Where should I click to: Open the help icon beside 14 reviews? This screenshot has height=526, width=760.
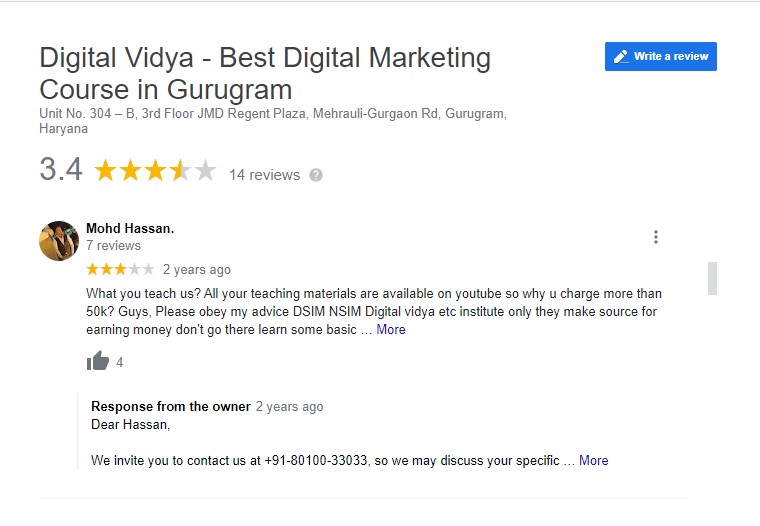pos(316,175)
